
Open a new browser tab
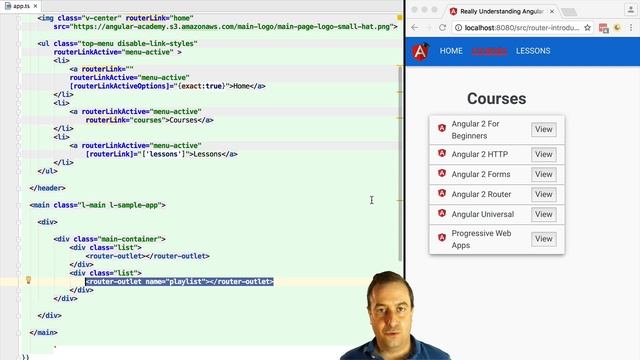[x=569, y=12]
